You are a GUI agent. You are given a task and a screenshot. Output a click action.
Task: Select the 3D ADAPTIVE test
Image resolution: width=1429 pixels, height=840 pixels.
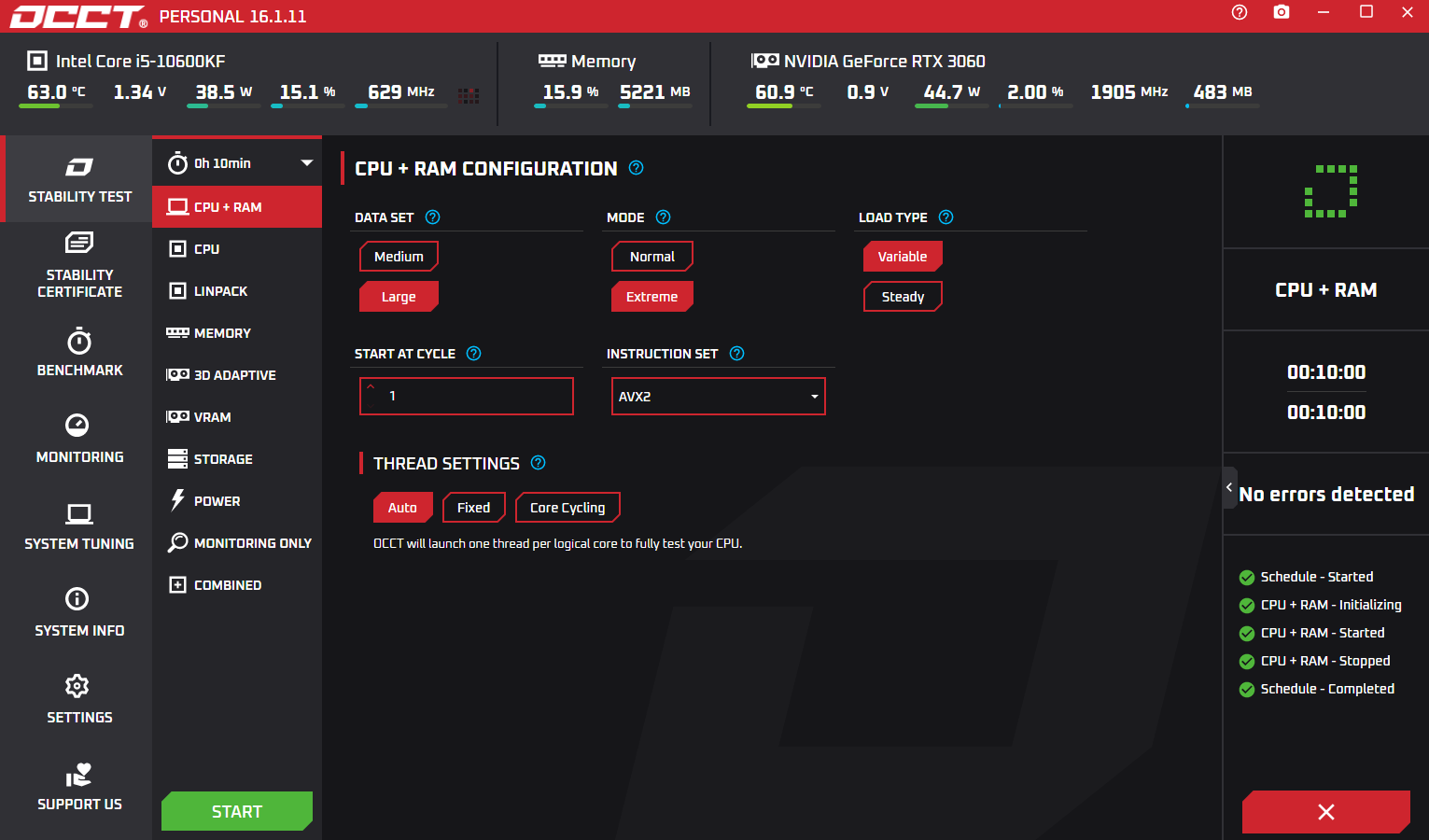pos(237,375)
